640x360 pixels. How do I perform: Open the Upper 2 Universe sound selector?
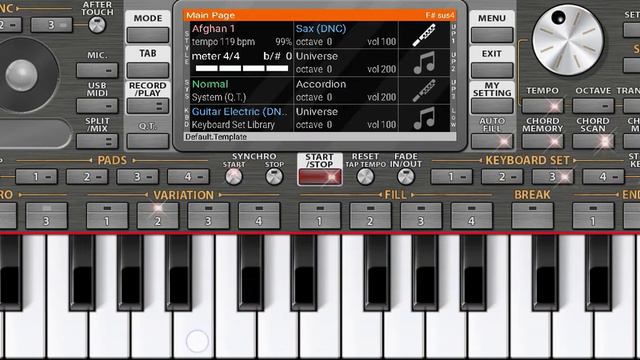tap(317, 56)
